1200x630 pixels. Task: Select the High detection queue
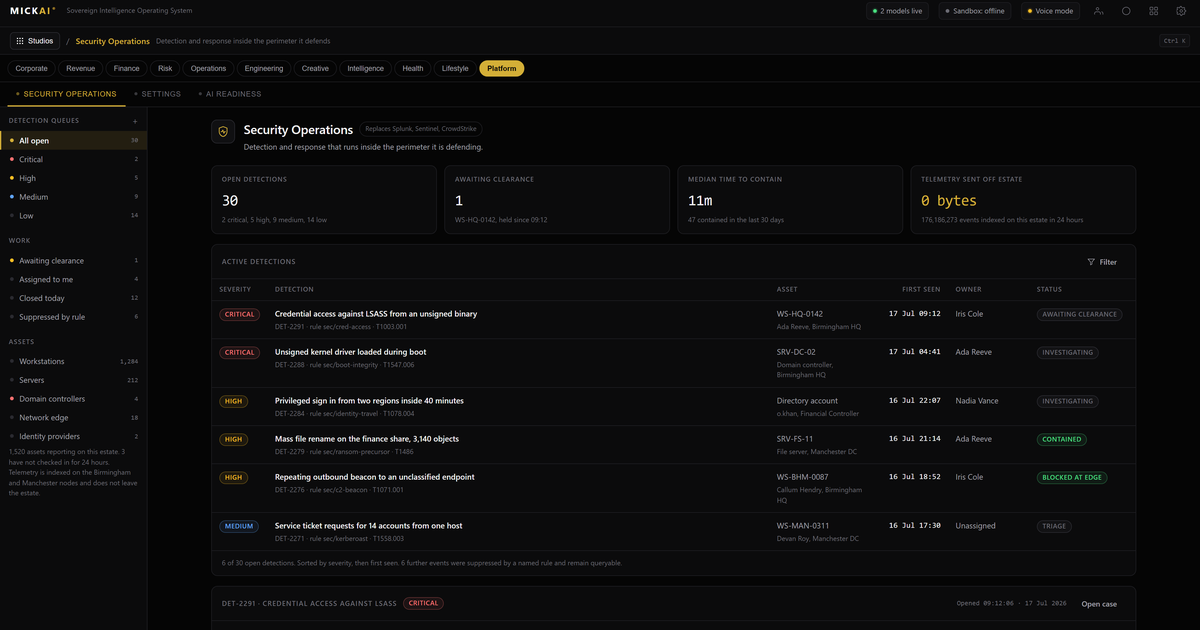pos(73,178)
